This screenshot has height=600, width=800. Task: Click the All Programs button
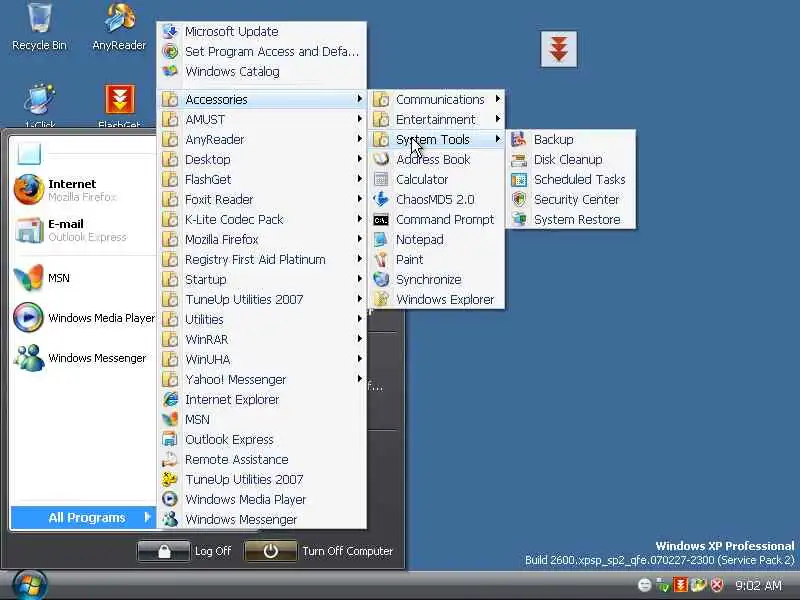coord(83,517)
